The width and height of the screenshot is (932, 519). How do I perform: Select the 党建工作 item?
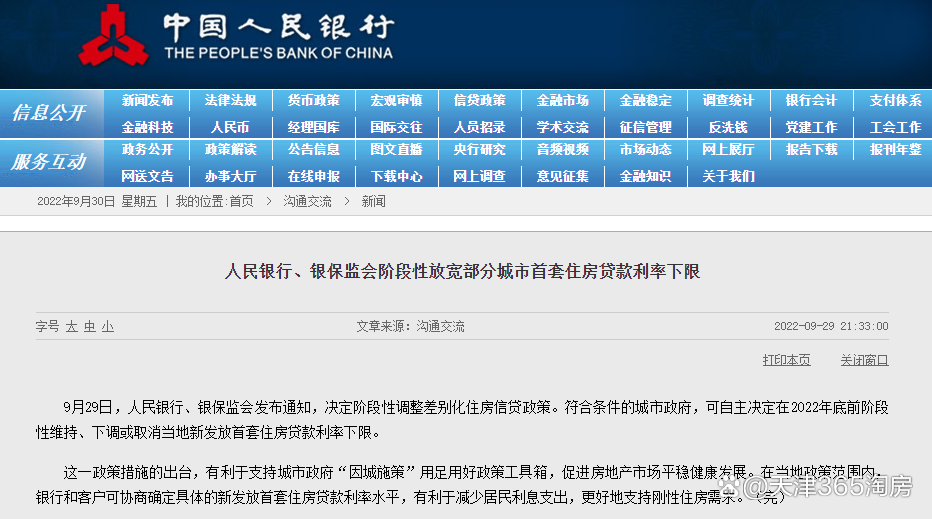pos(811,127)
